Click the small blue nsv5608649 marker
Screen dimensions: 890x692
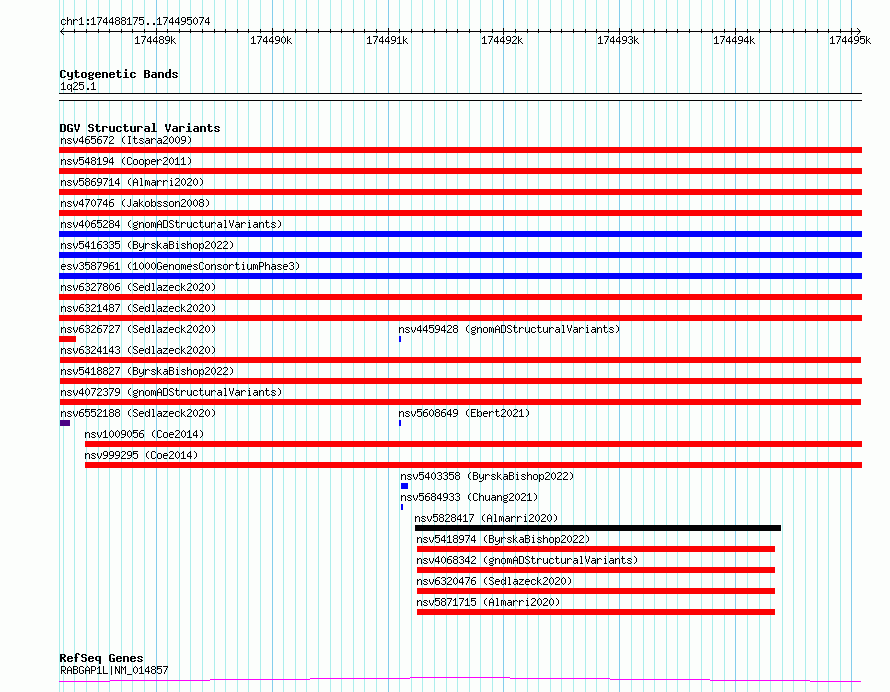(400, 423)
